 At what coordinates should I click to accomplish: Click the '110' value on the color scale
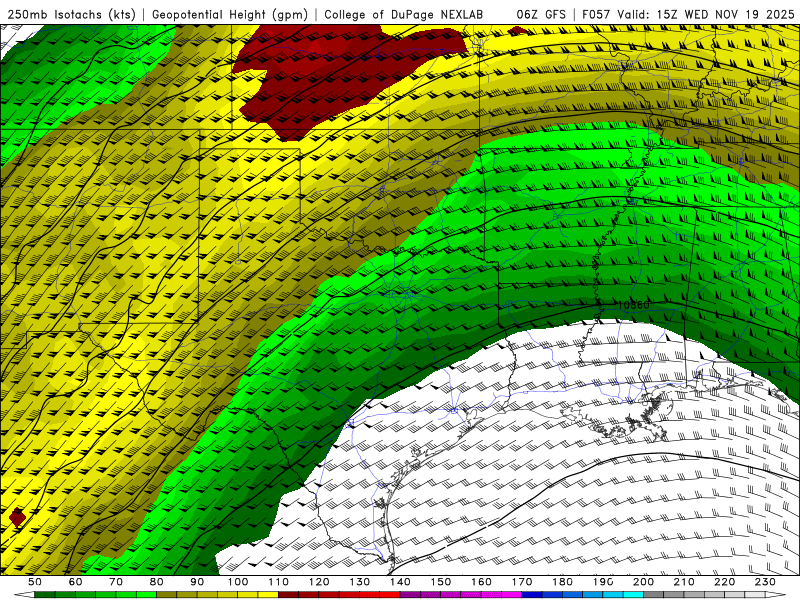click(x=278, y=582)
